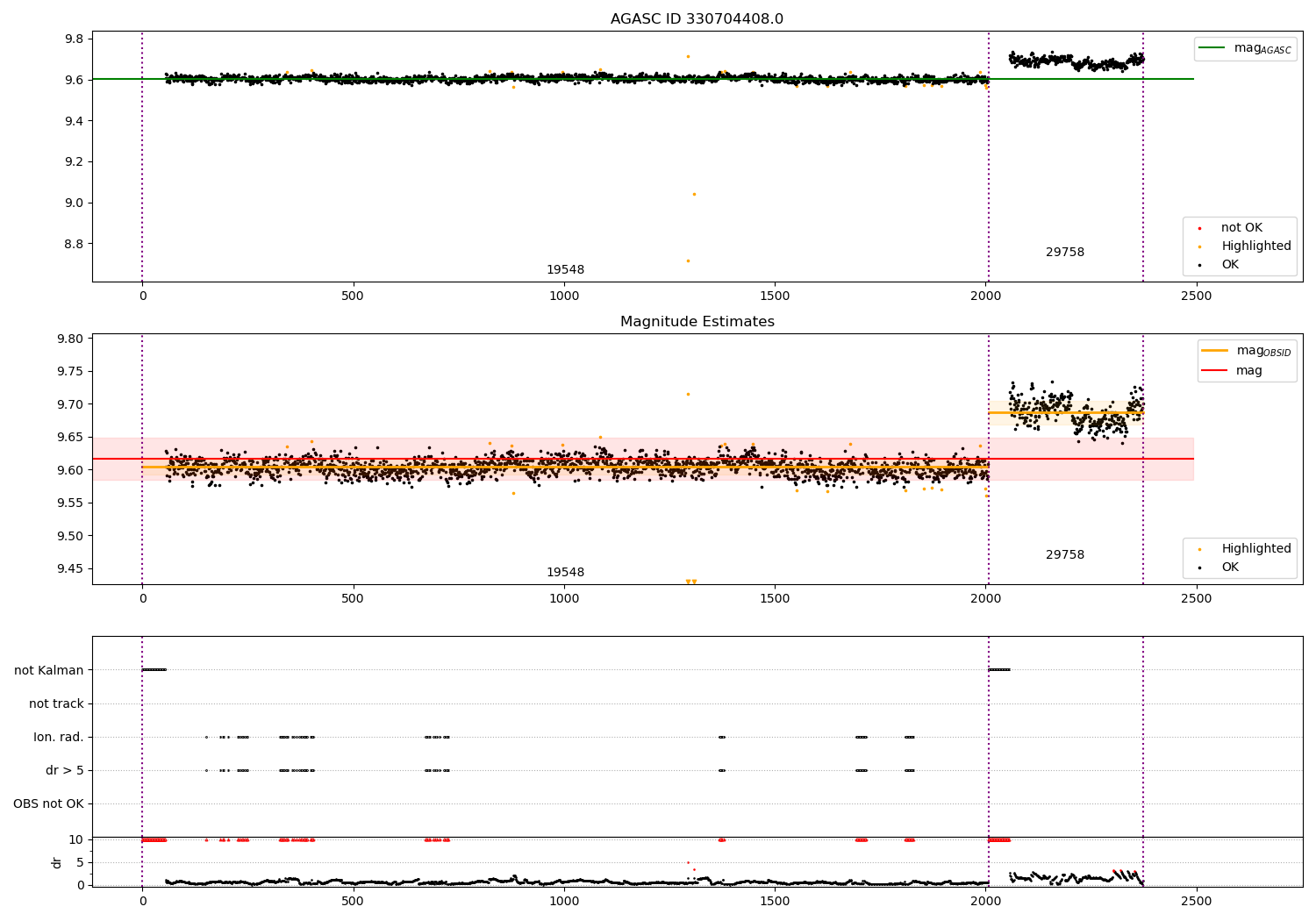Click y-tick '9.55' on middle plot
This screenshot has height=921, width=1316.
pyautogui.click(x=69, y=503)
